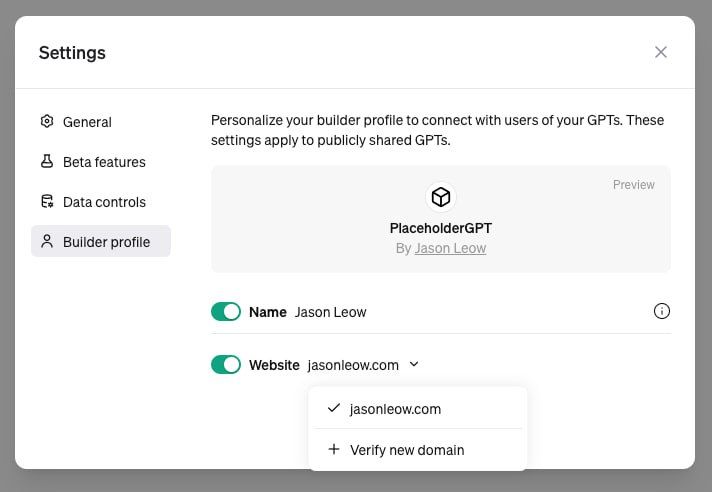The image size is (712, 492).
Task: Select jasonleow.com from the domain menu
Action: tap(395, 409)
